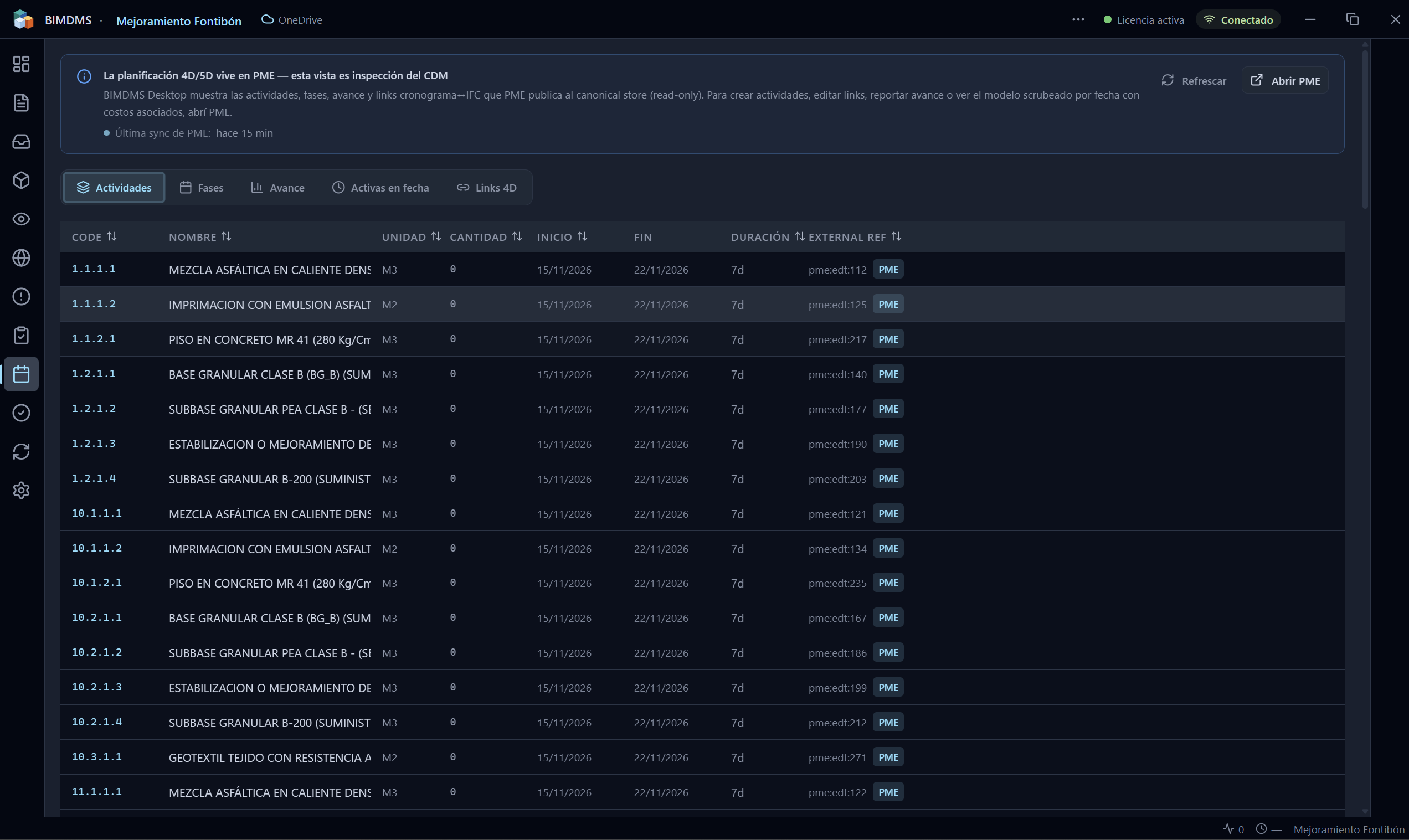Select ESTABILIZACION O MEJORAMIENTO row 1.2.1.3
Screen dimensions: 1409x840
tap(702, 444)
